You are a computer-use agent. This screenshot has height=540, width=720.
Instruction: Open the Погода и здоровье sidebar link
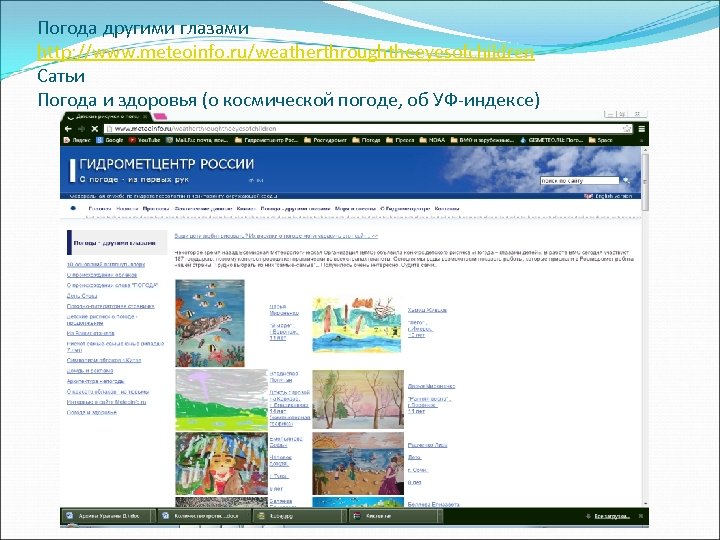92,412
